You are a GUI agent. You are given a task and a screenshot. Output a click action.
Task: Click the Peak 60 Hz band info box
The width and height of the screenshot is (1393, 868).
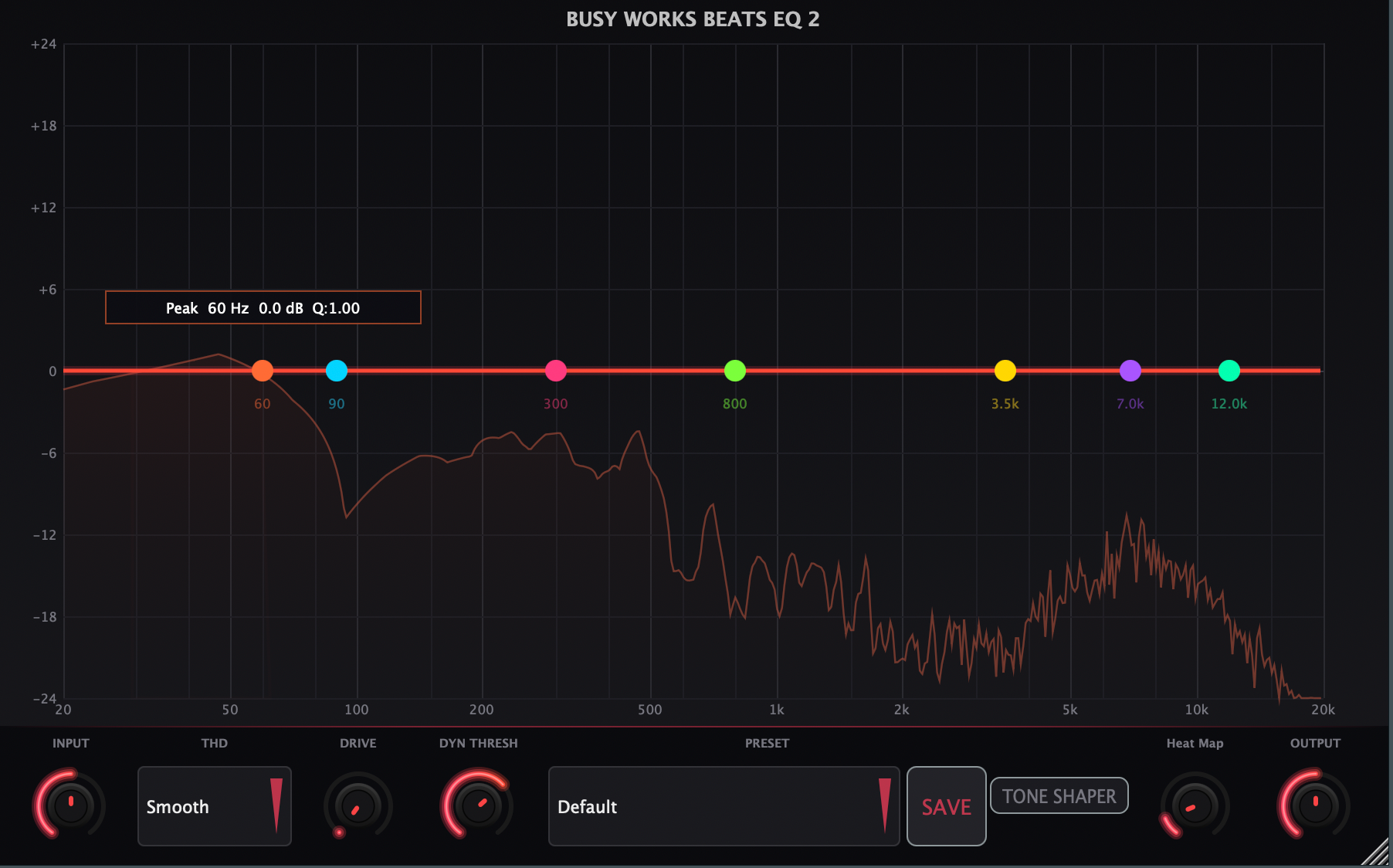[263, 308]
